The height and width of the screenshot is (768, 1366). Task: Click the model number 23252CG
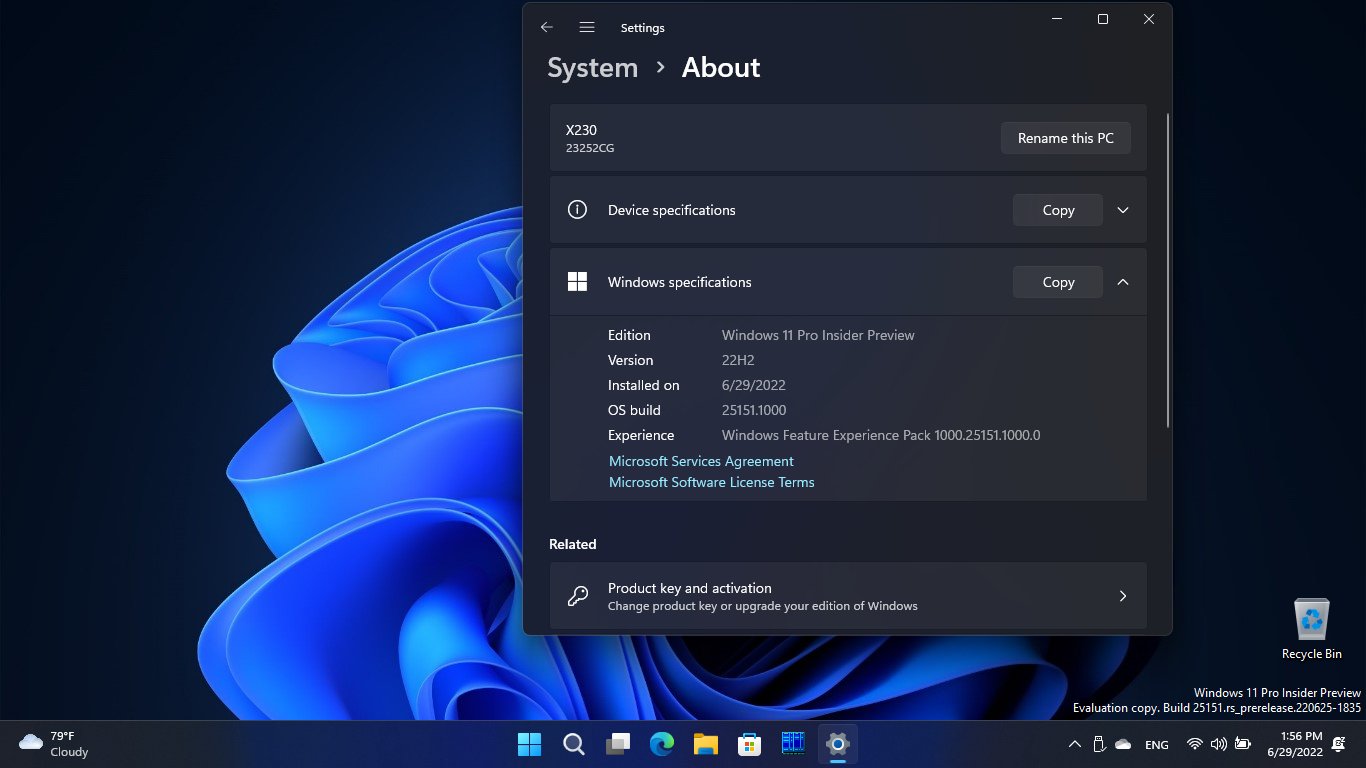590,148
